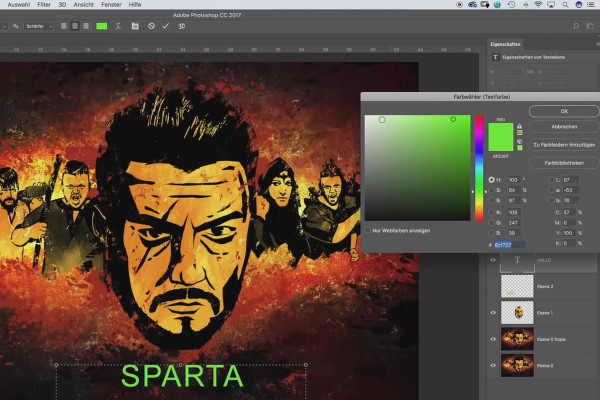Viewport: 600px width, 400px height.
Task: Left-align text in options bar
Action: click(x=64, y=26)
